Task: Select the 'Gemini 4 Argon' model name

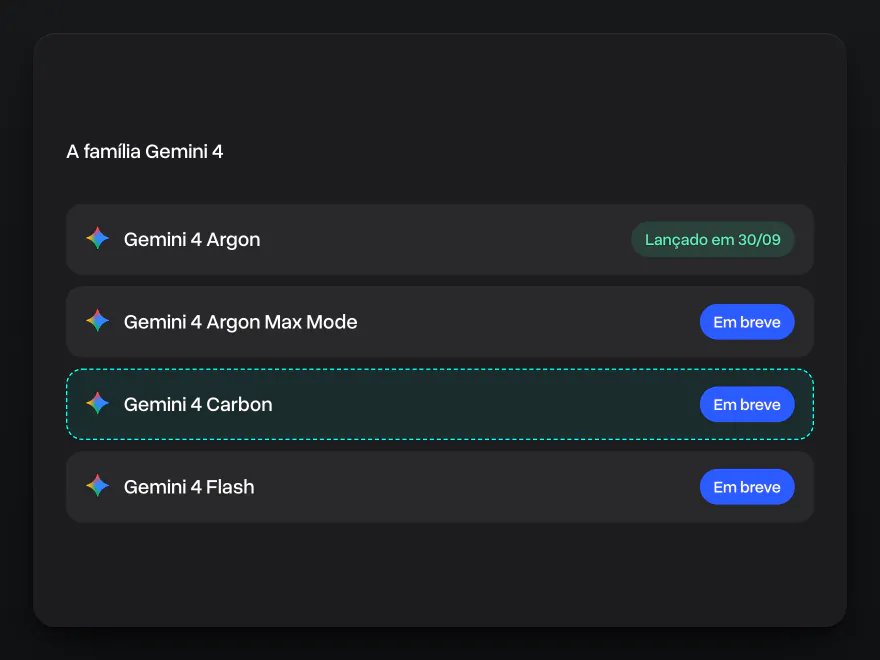Action: click(x=192, y=240)
